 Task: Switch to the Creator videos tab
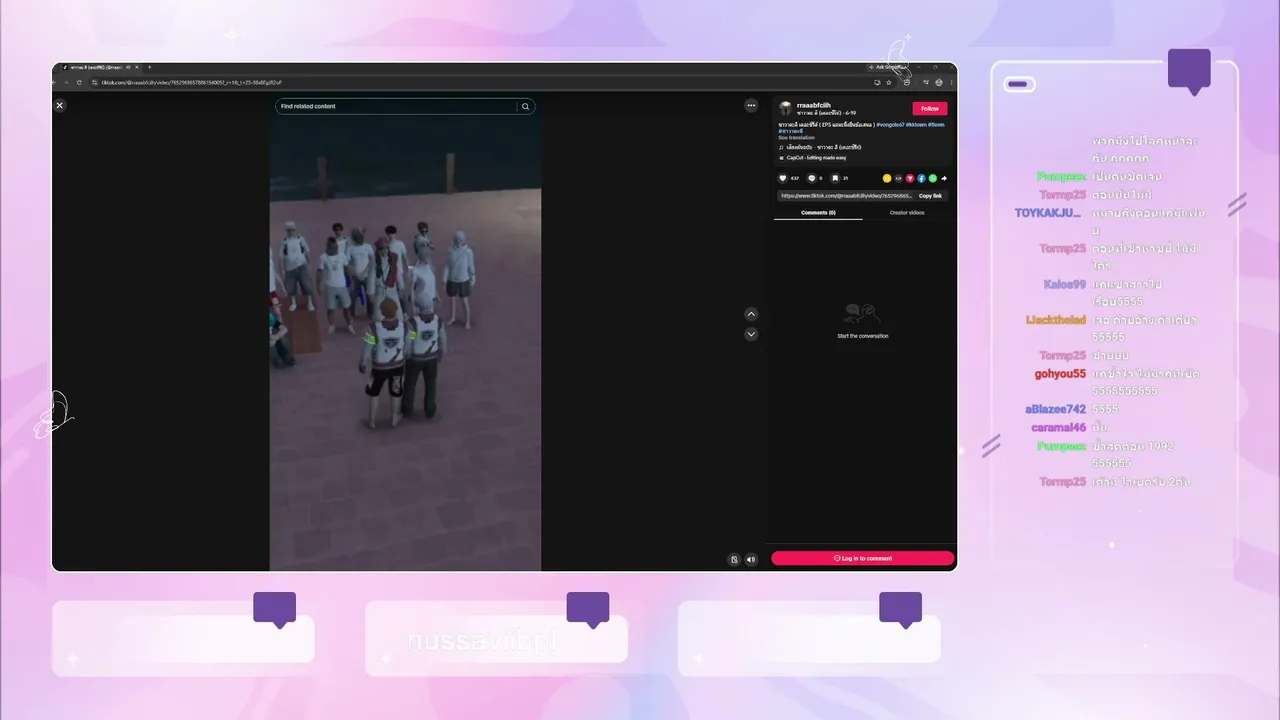click(907, 213)
